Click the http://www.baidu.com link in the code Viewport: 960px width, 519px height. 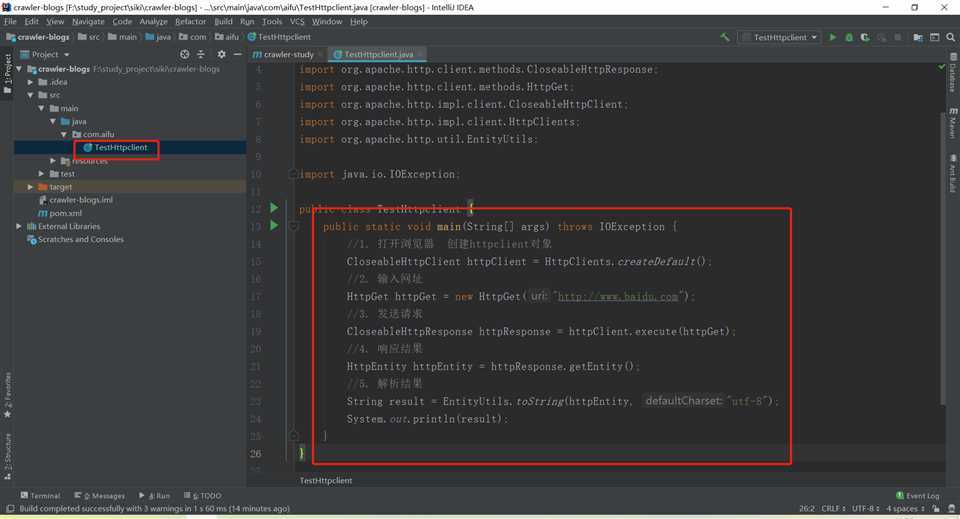618,296
